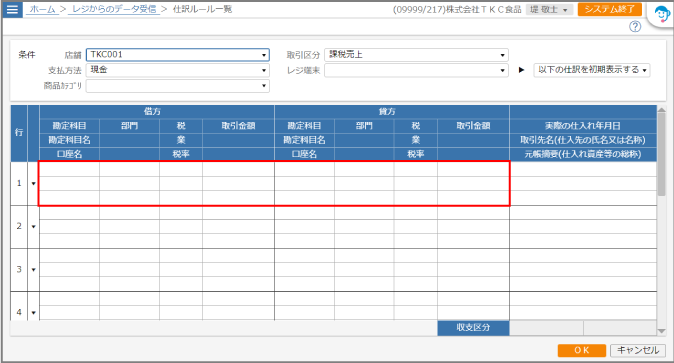Screen dimensions: 674x363
Task: Open 以下の仕訳を初期表示する dropdown
Action: (591, 70)
